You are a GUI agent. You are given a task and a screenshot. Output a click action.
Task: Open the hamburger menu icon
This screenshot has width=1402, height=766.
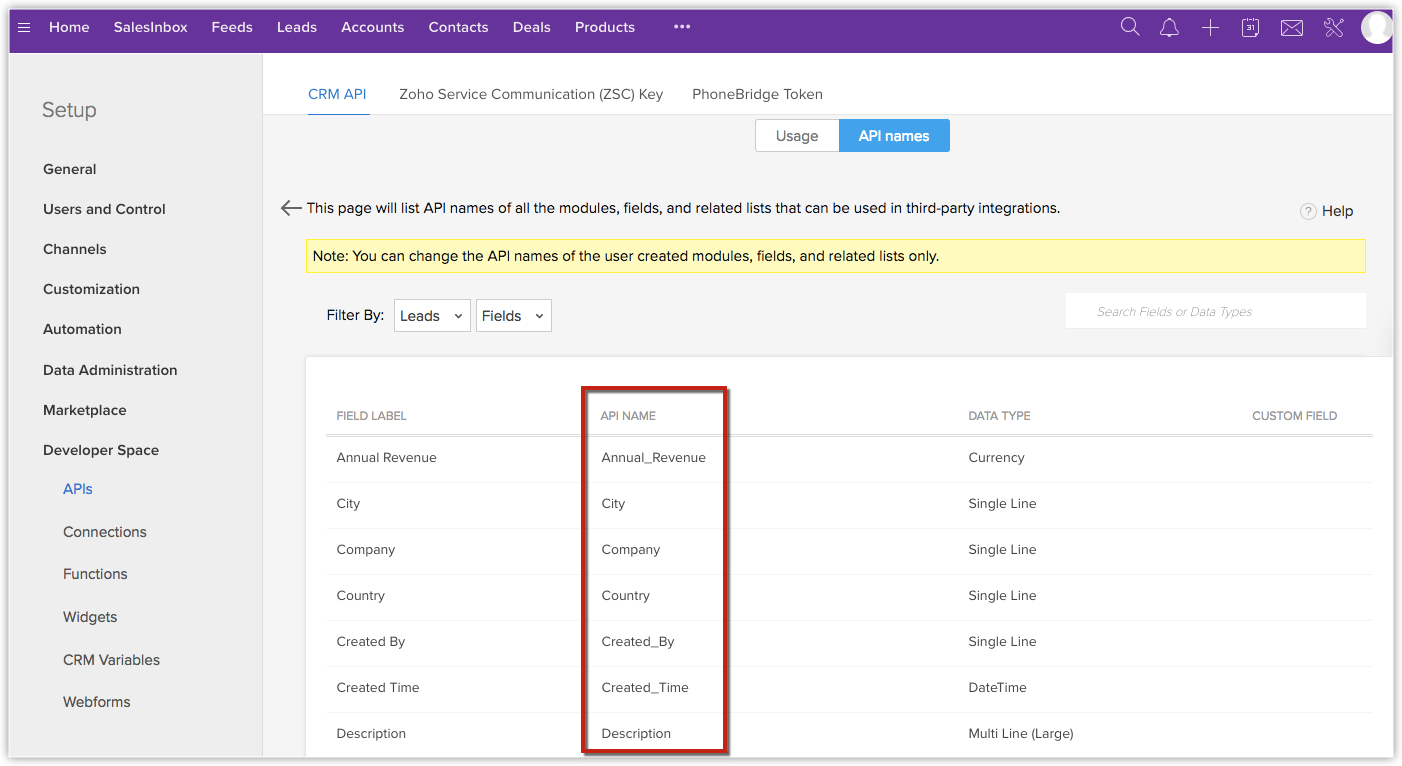[25, 27]
